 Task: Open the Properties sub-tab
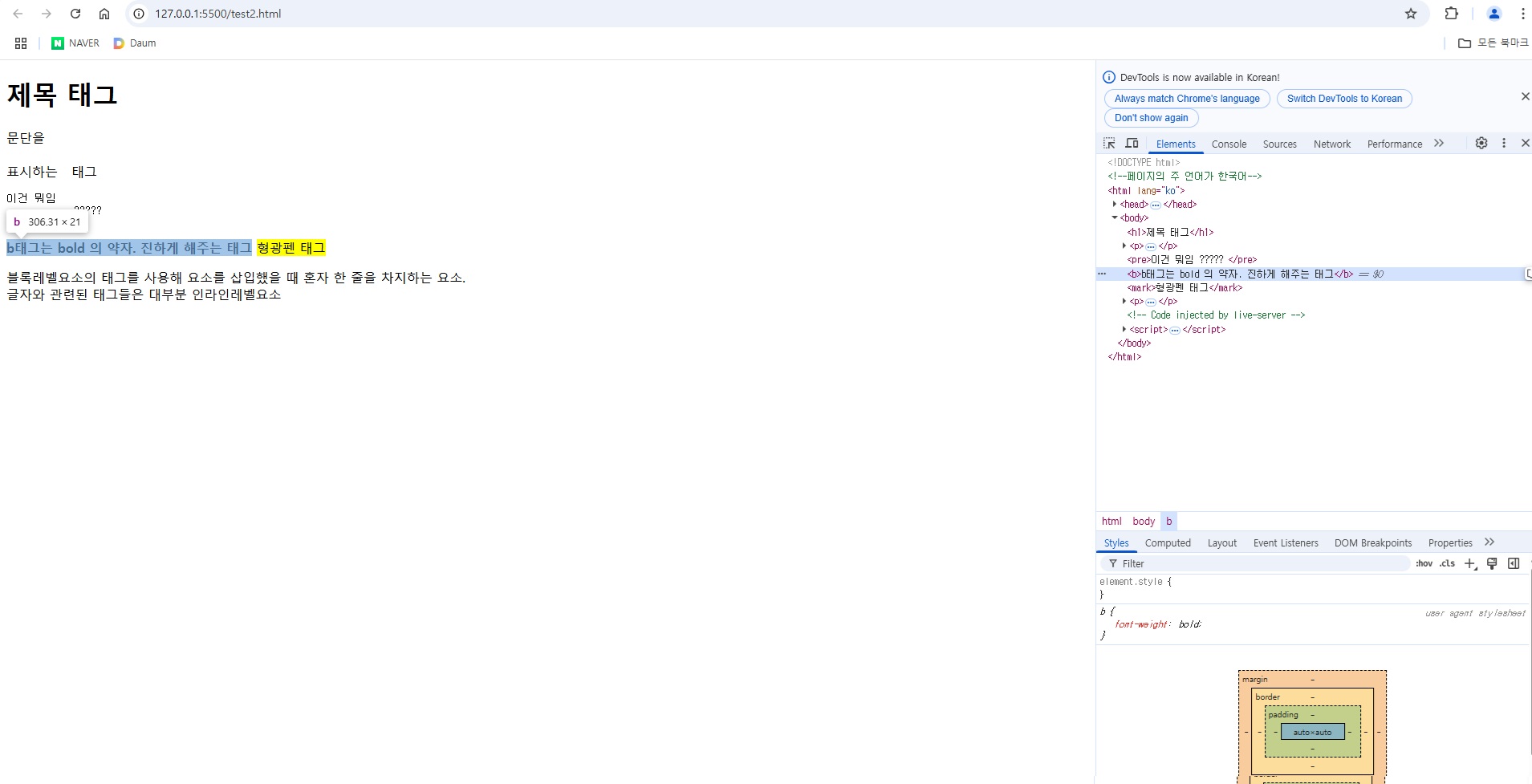click(x=1450, y=543)
